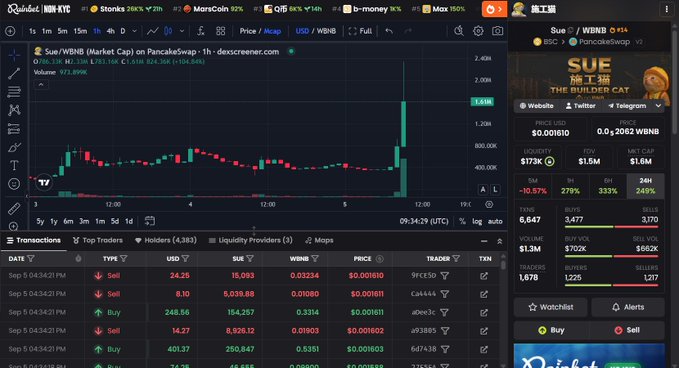Open chart settings gear
This screenshot has width=679, height=368.
(478, 31)
